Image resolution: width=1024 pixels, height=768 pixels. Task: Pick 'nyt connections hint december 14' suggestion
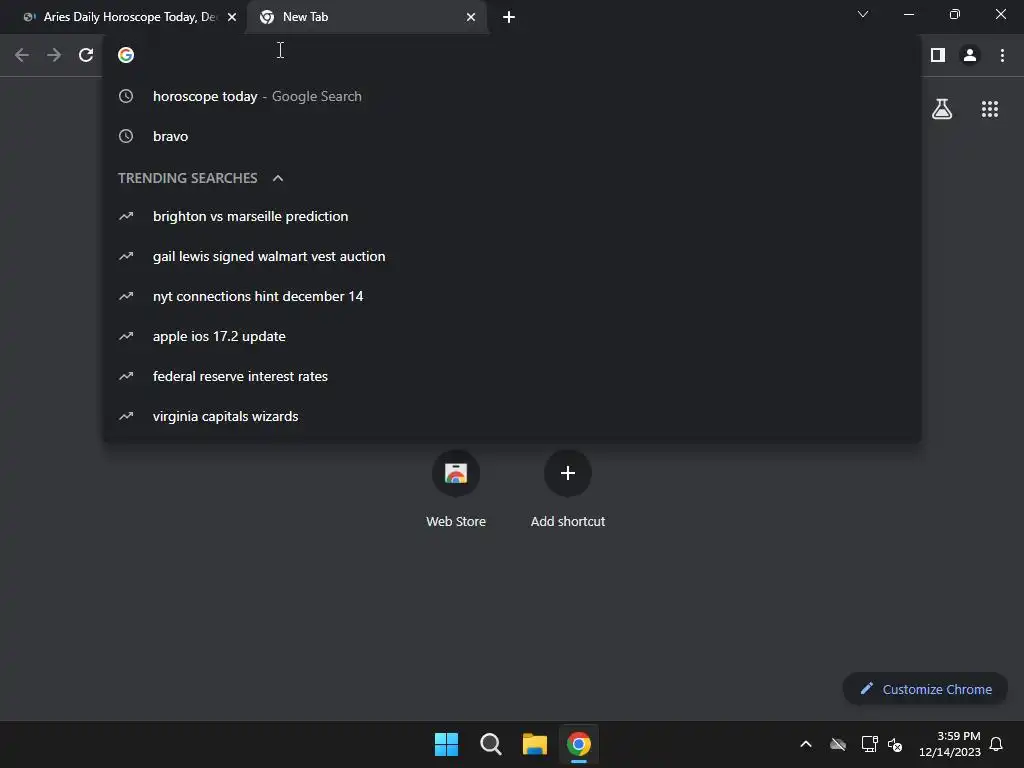[512, 296]
